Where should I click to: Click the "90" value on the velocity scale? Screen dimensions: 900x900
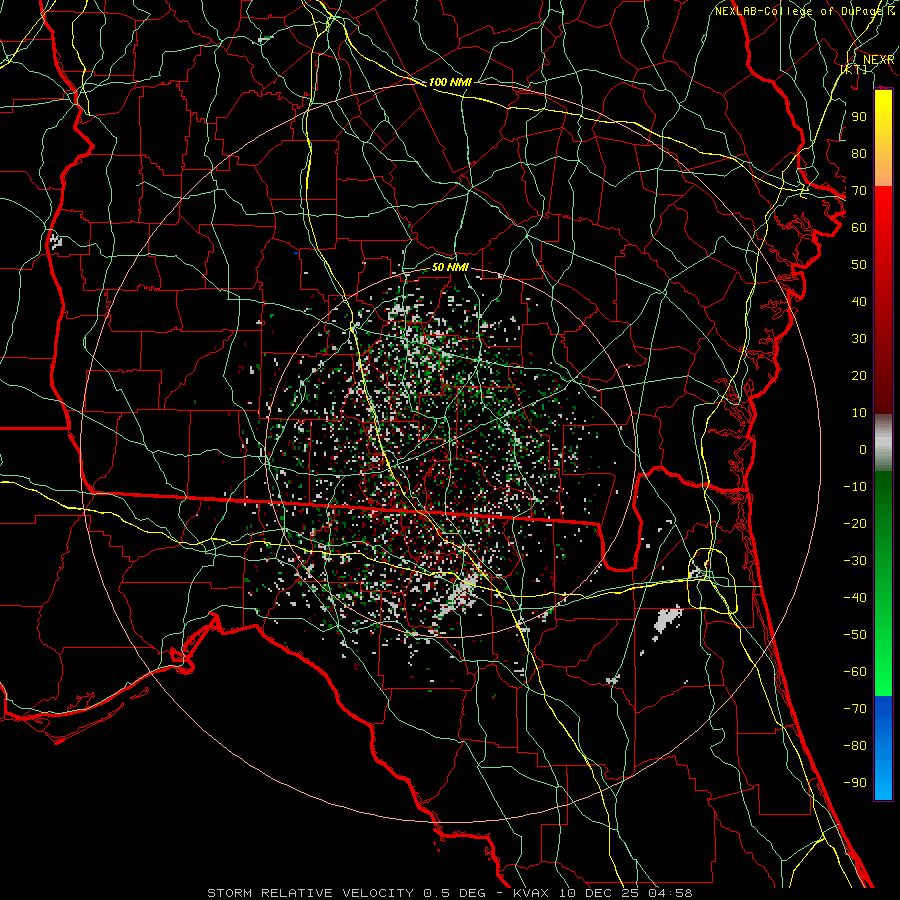click(x=859, y=117)
